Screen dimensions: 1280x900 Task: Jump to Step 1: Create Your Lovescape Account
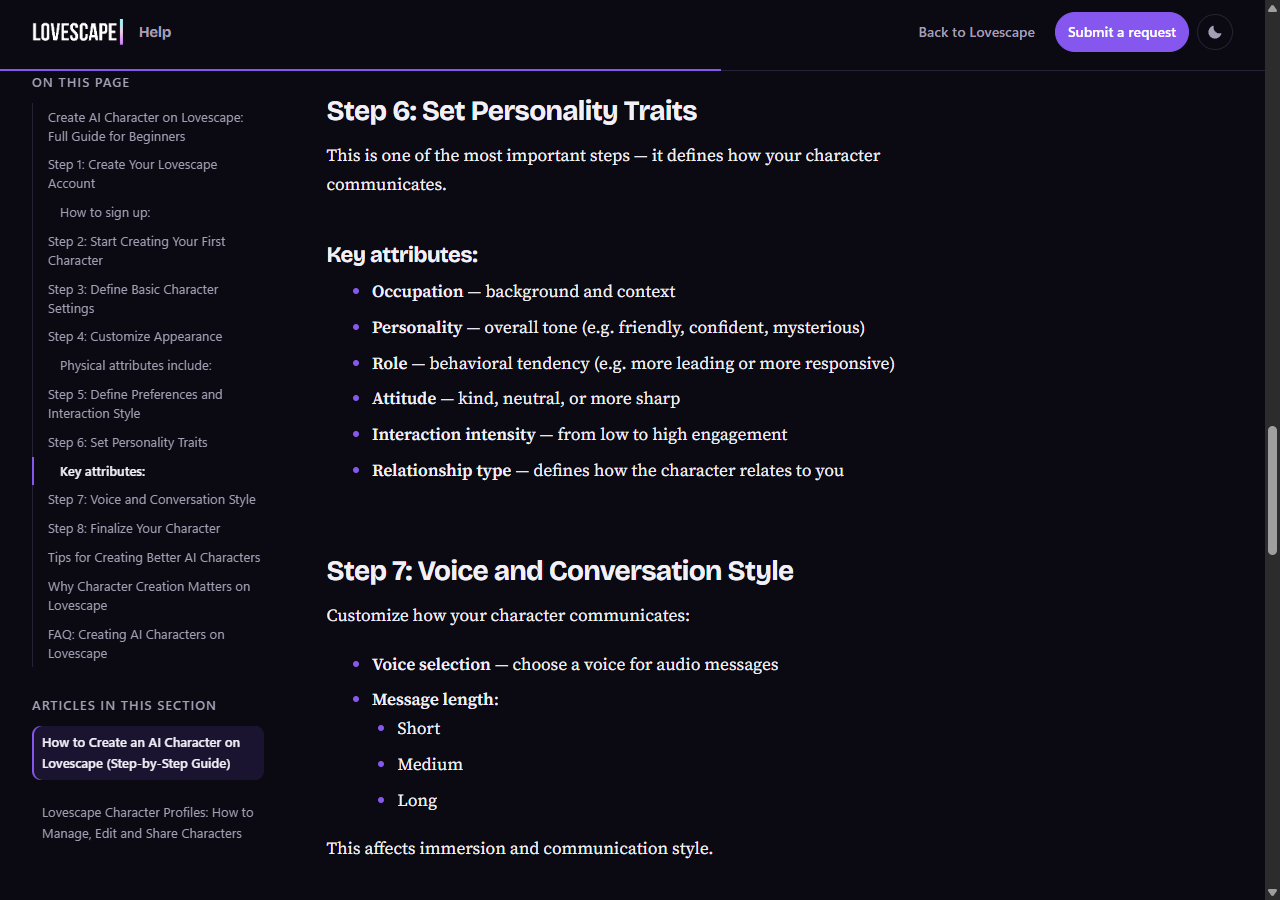133,174
